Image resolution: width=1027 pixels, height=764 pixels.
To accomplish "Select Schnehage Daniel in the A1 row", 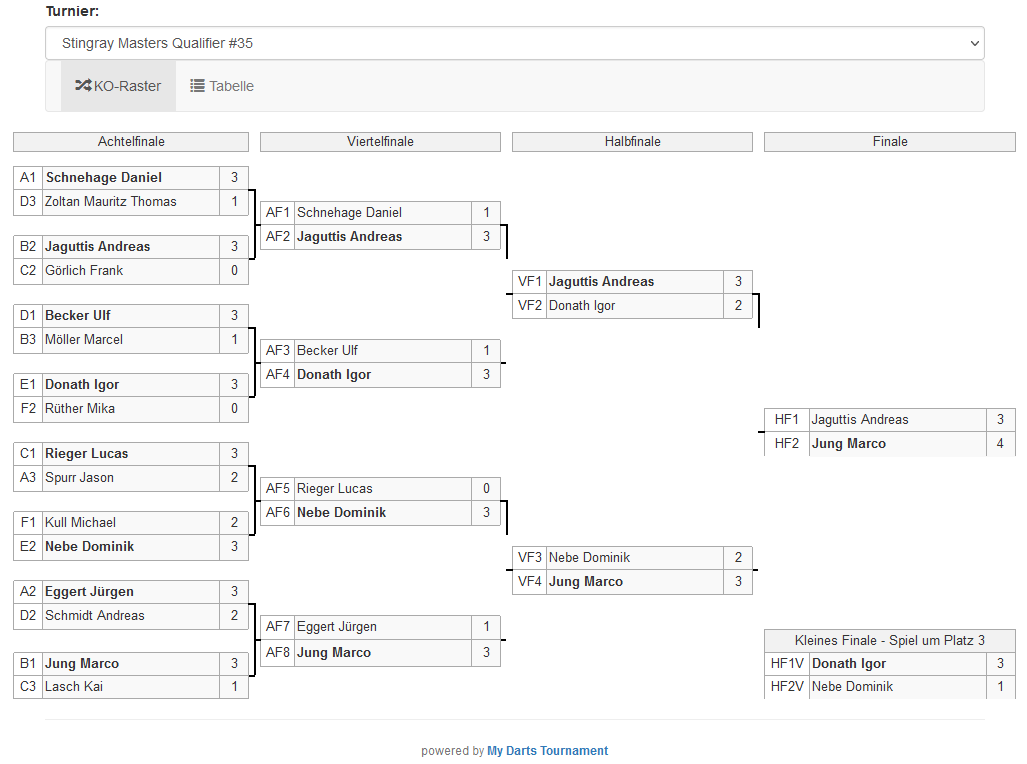I will [x=104, y=178].
